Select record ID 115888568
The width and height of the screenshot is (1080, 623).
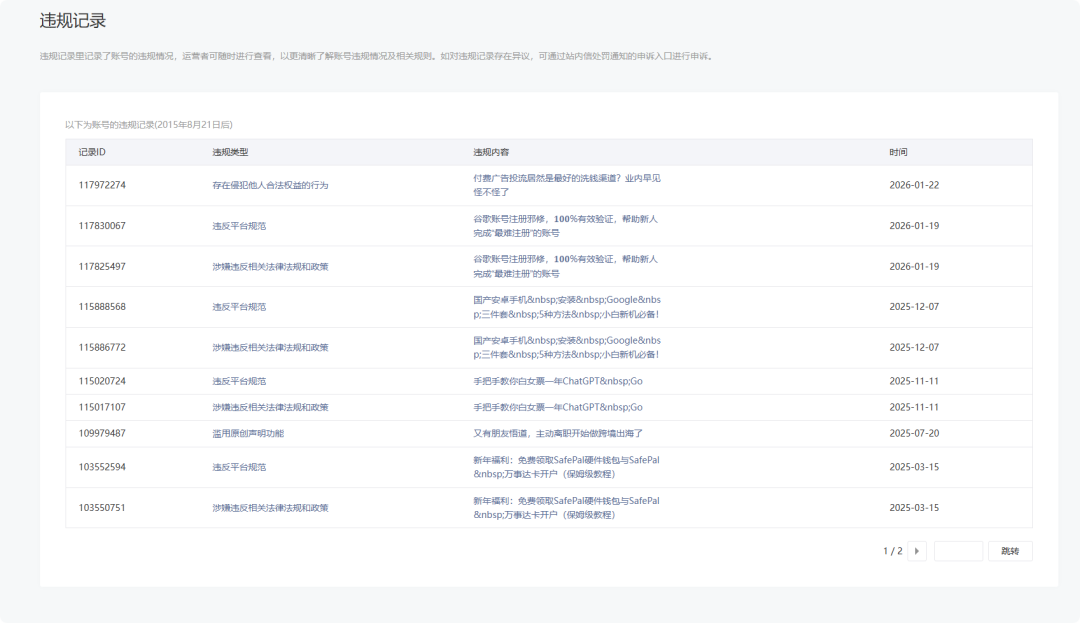(x=102, y=307)
